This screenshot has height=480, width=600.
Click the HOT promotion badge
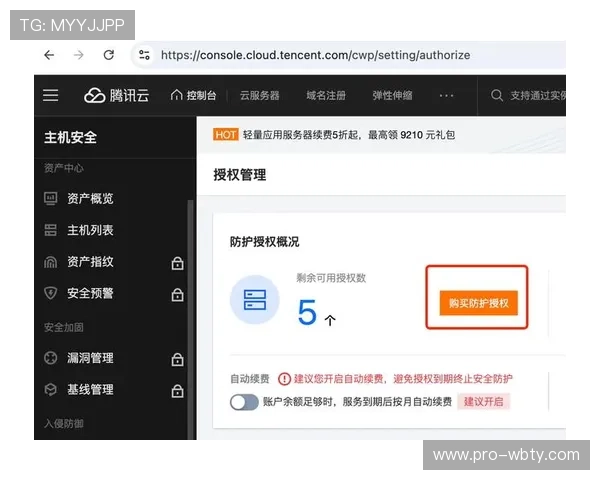(x=225, y=135)
